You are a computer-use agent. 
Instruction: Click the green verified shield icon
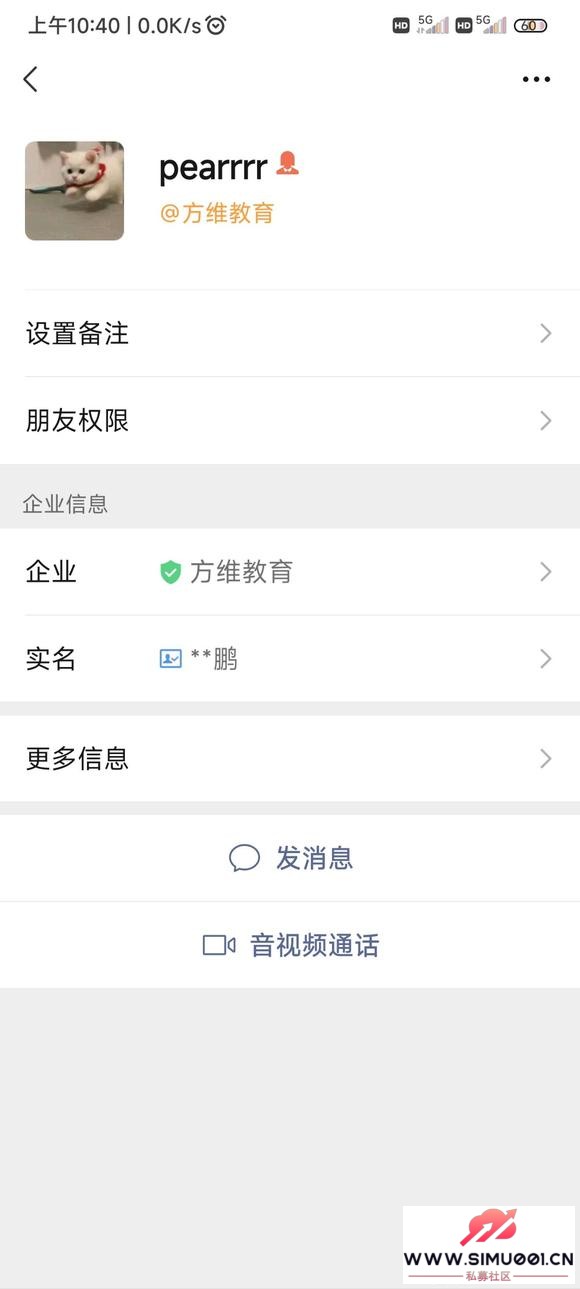point(170,572)
